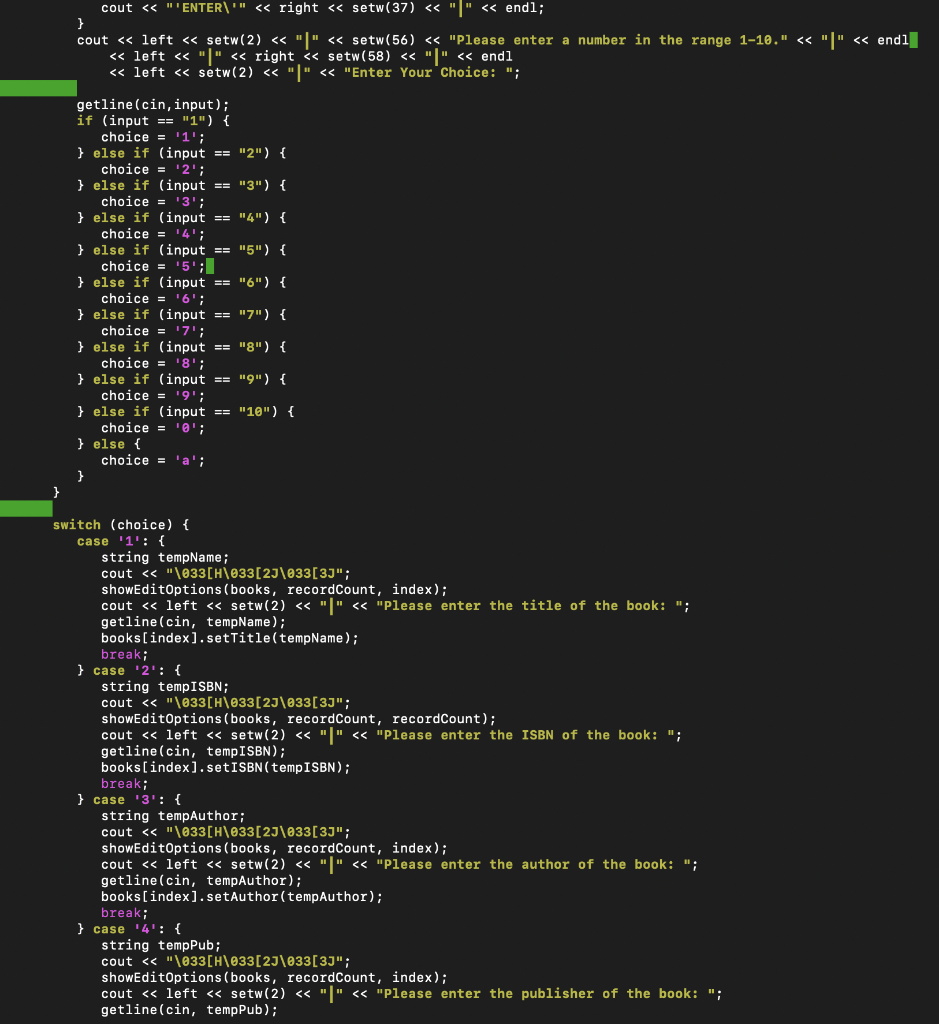Image resolution: width=939 pixels, height=1024 pixels.
Task: Click the break keyword in case '2'
Action: (120, 783)
